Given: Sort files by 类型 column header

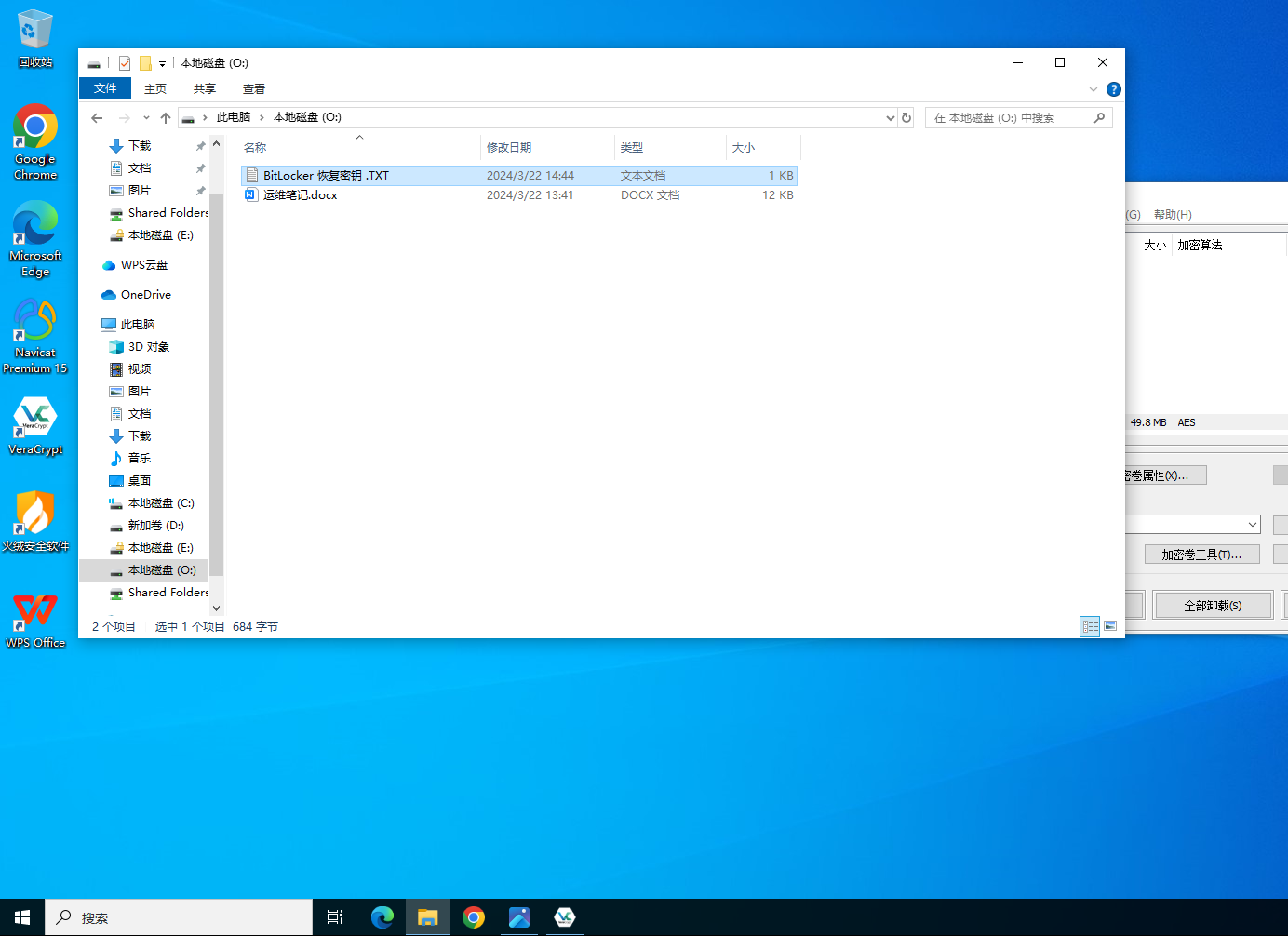Looking at the screenshot, I should pyautogui.click(x=670, y=147).
